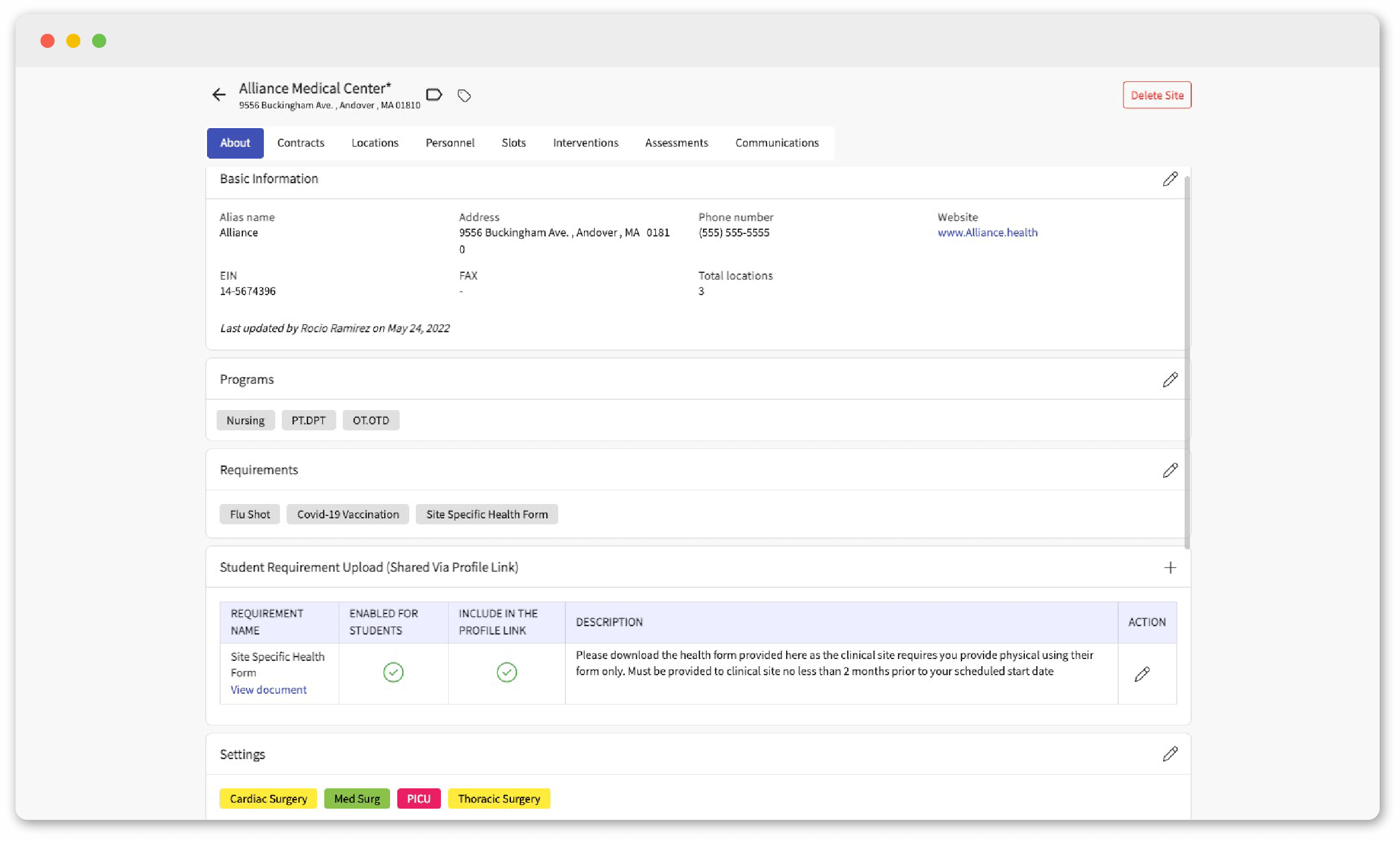Add a new Student Requirement Upload entry

(x=1170, y=567)
